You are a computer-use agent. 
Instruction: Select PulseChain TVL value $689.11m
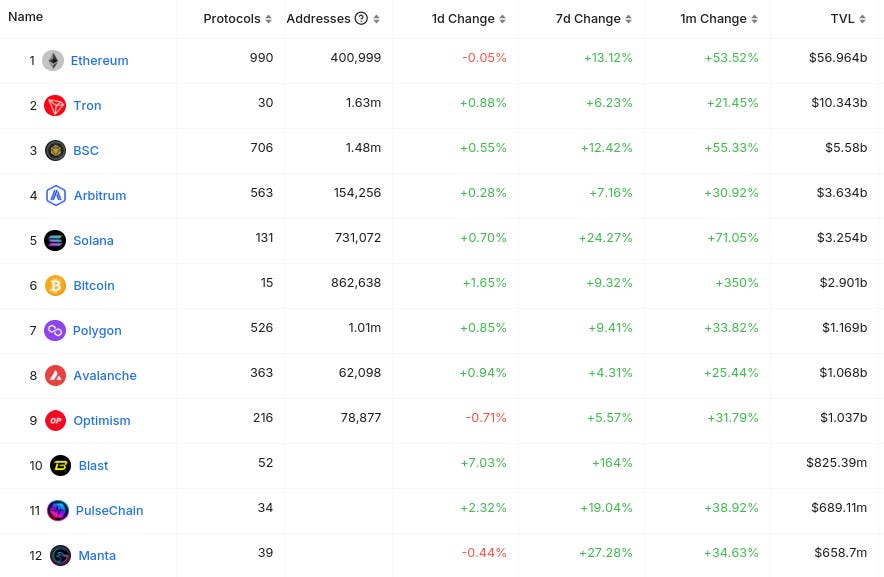click(x=839, y=508)
